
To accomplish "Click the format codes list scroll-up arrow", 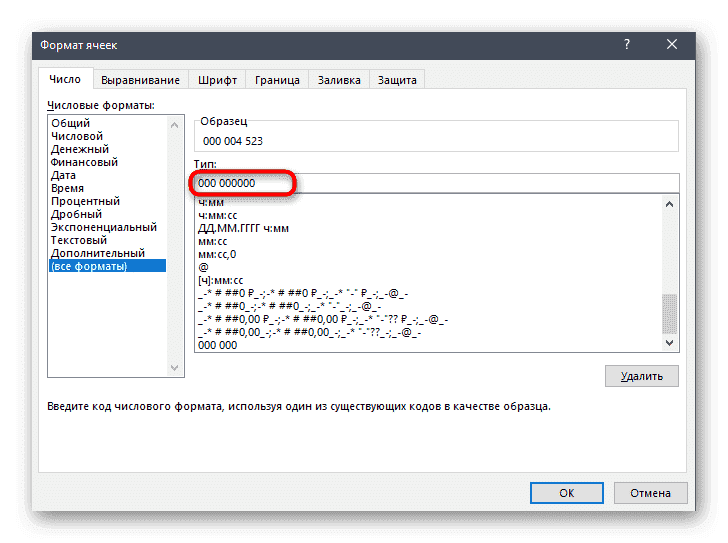I will (x=670, y=204).
